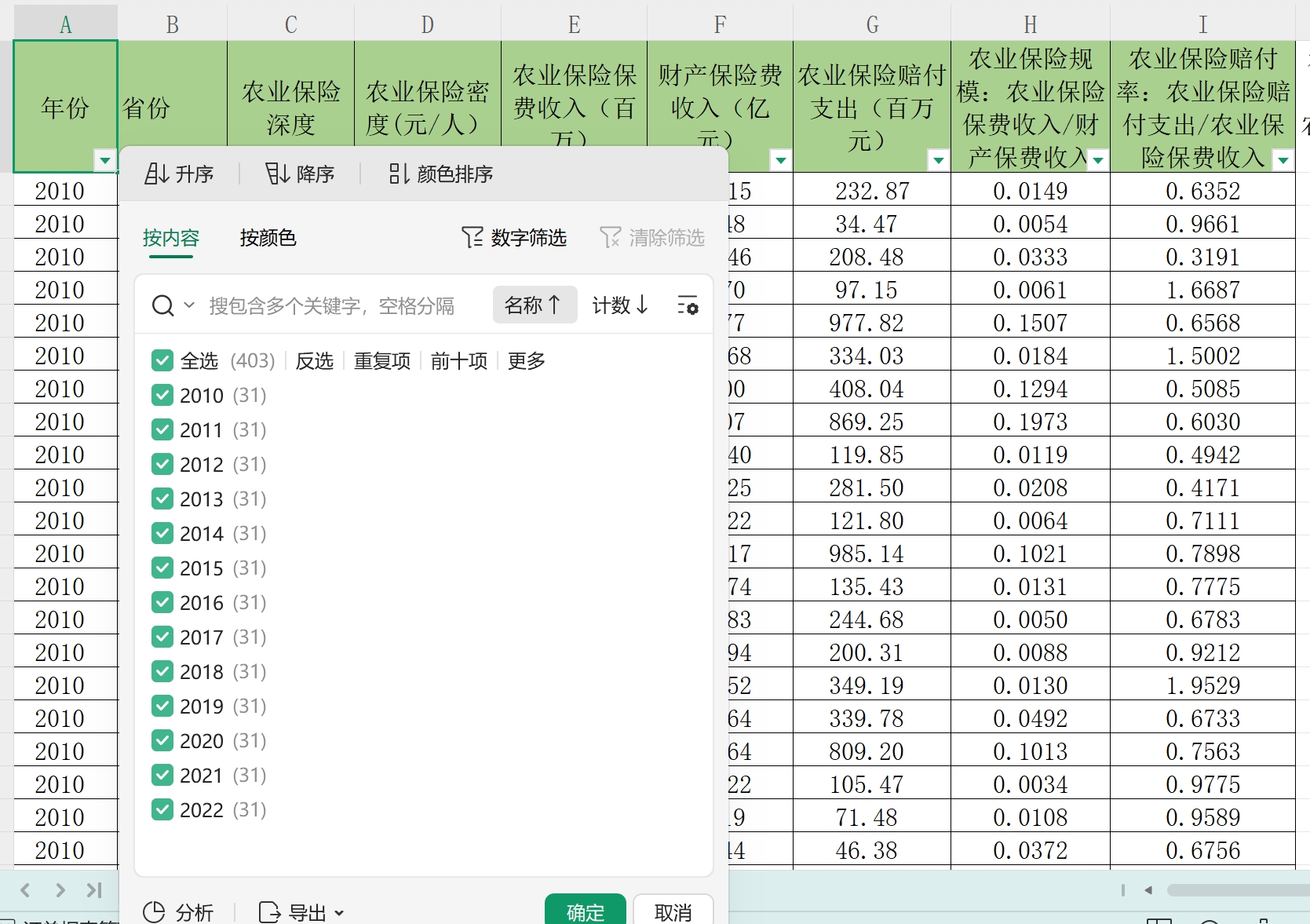Open the number filter (数字筛选) options
This screenshot has height=924, width=1310.
(x=514, y=237)
